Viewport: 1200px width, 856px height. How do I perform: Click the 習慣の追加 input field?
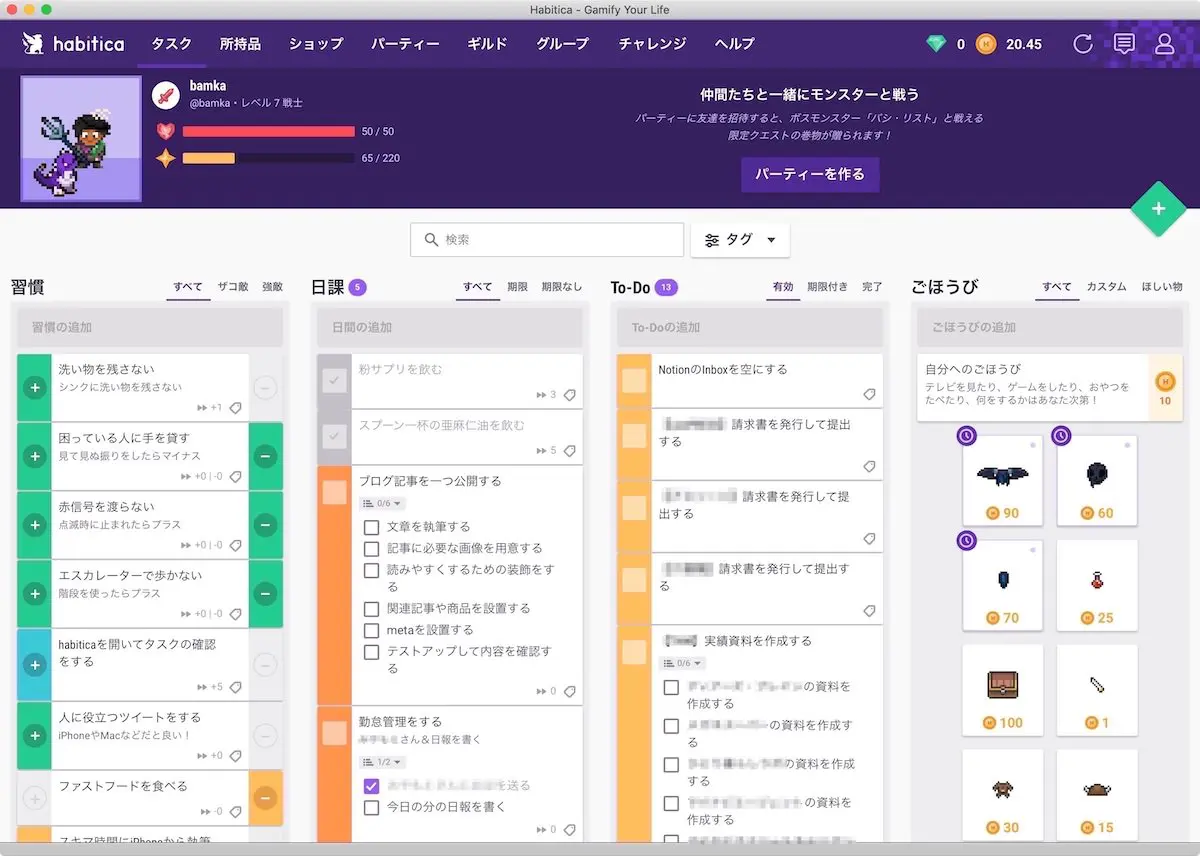click(150, 328)
